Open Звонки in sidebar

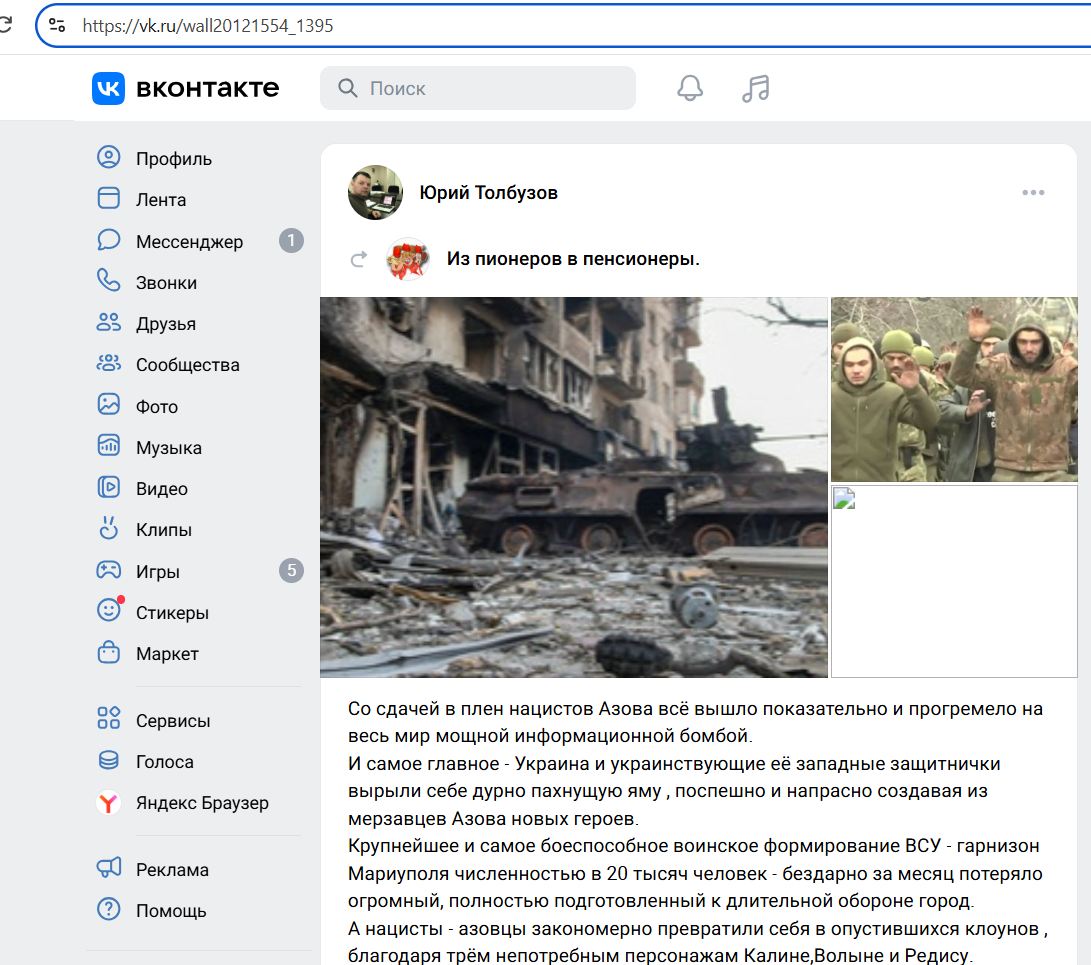[x=166, y=282]
